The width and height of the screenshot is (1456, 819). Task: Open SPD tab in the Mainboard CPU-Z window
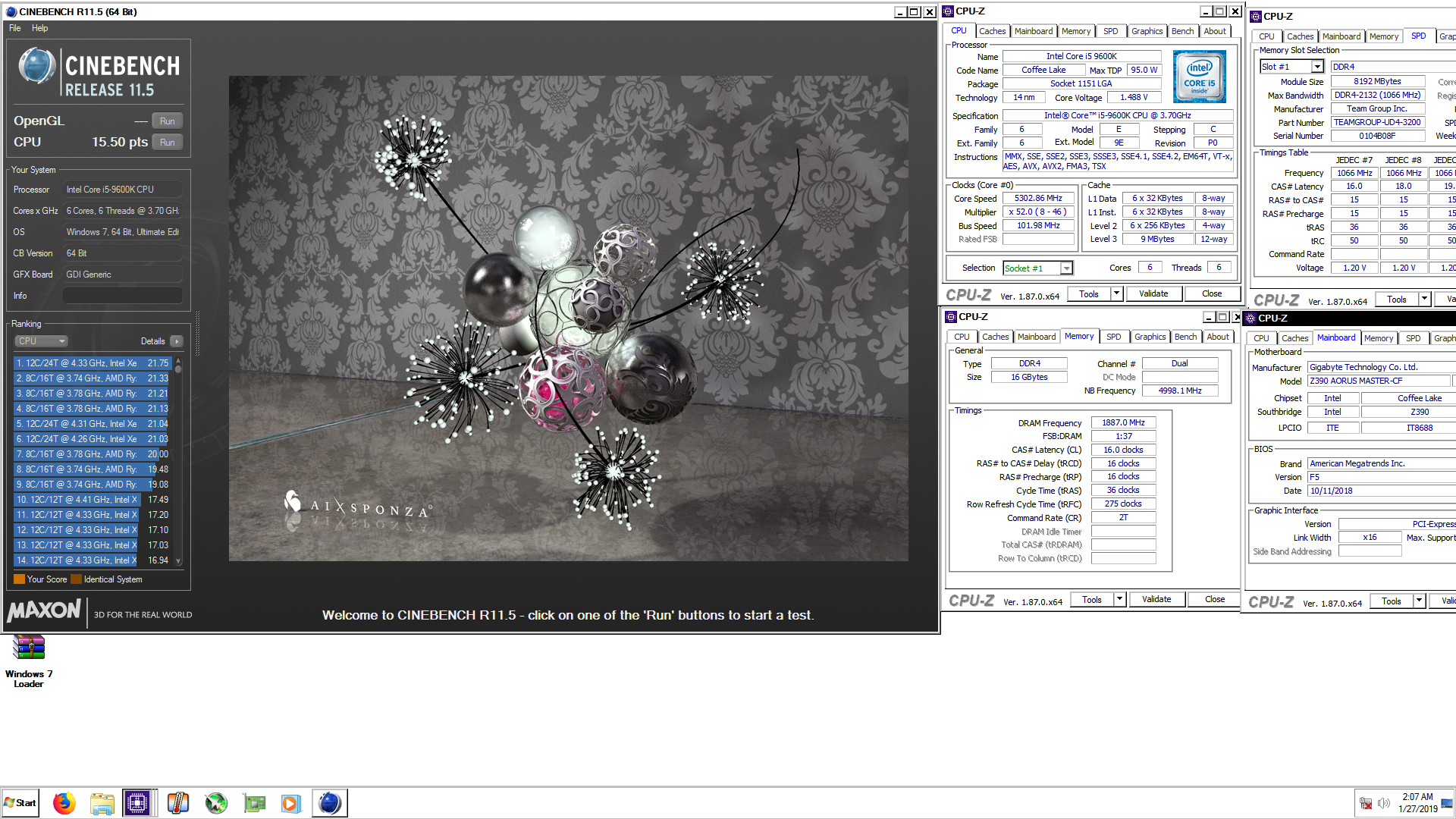coord(1413,338)
